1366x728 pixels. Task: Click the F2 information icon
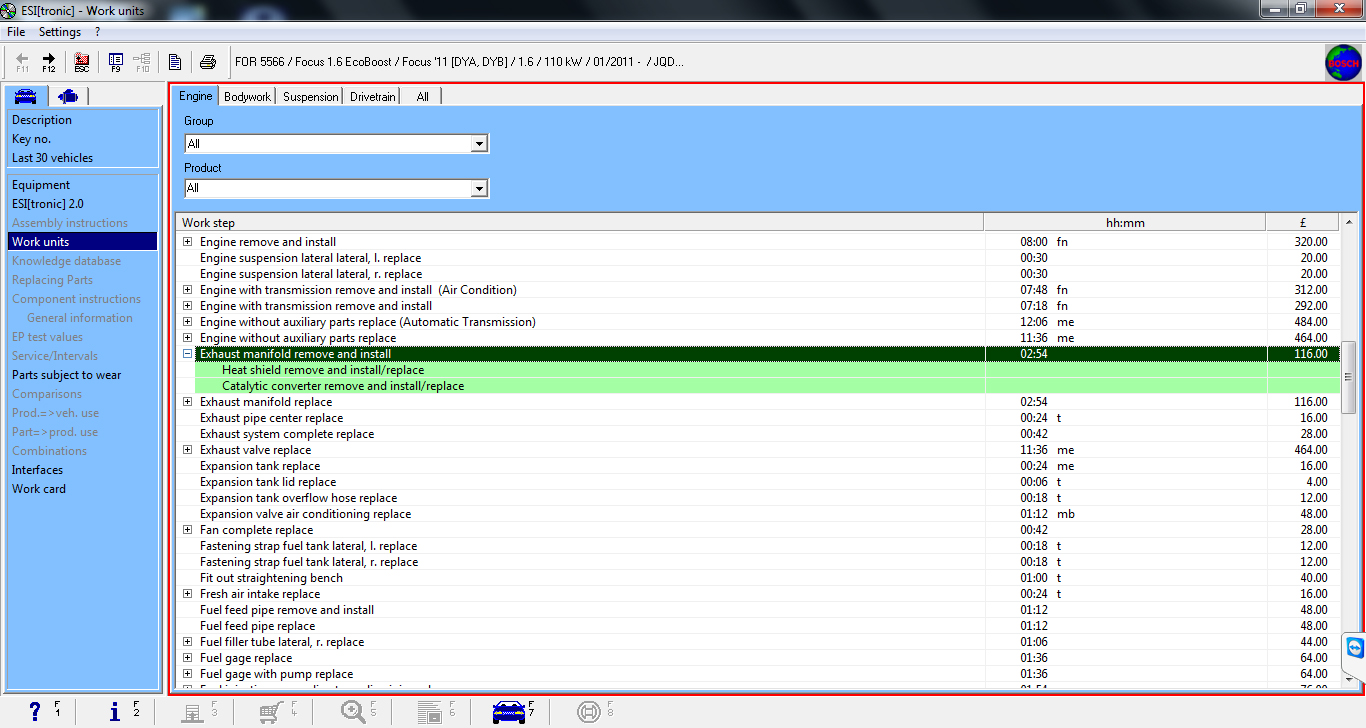click(115, 711)
